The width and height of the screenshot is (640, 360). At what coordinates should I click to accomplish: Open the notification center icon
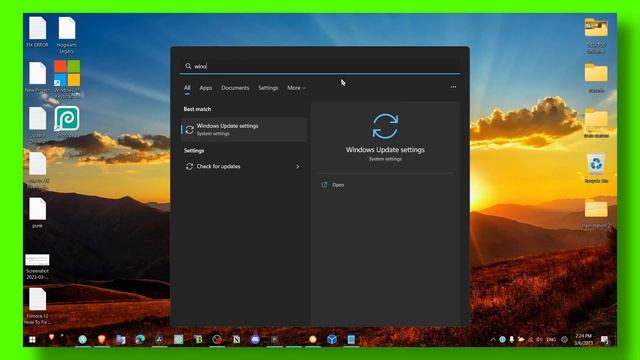[x=604, y=340]
